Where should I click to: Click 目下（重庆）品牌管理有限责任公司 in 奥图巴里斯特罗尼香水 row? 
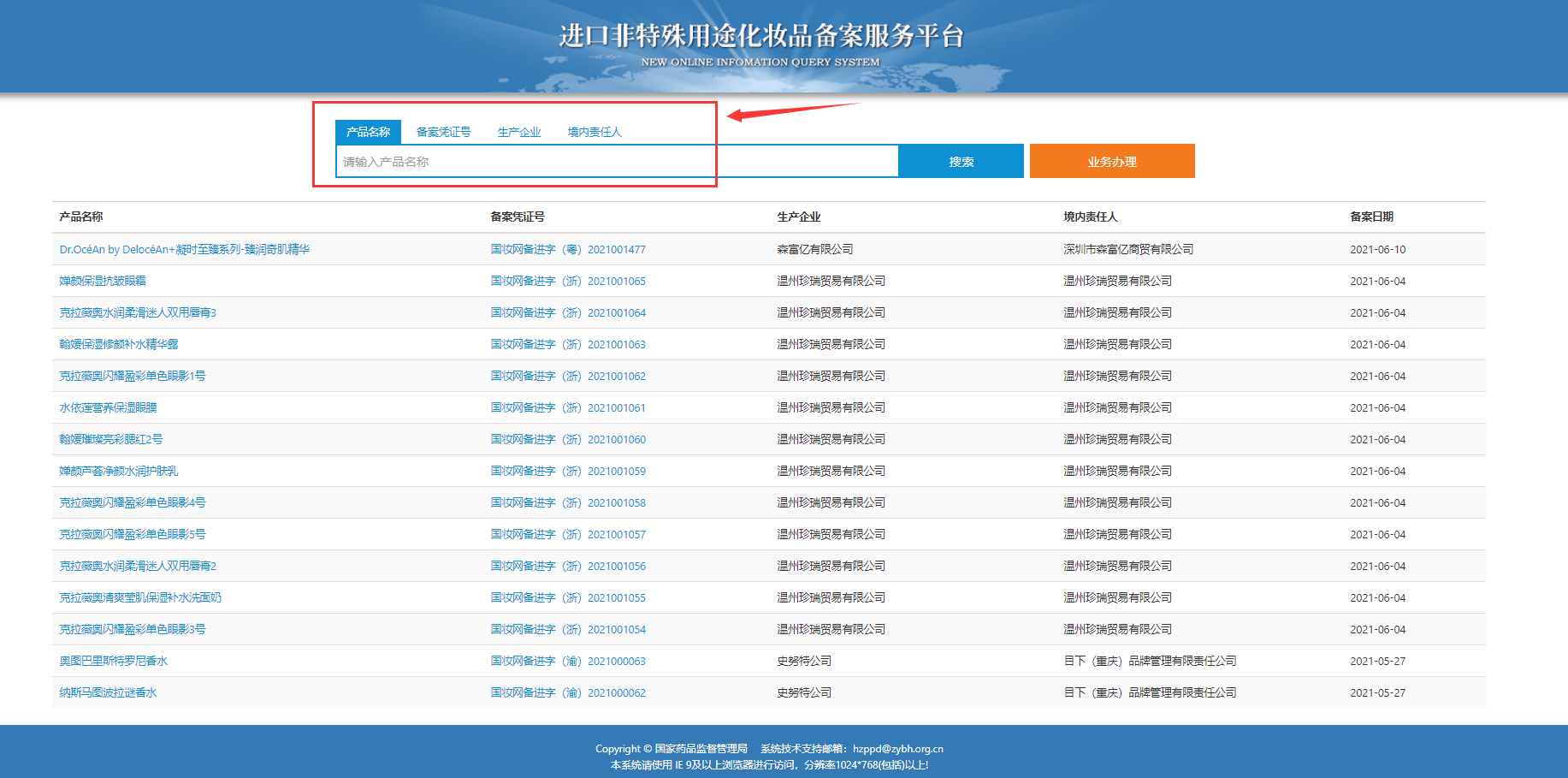[x=1150, y=661]
